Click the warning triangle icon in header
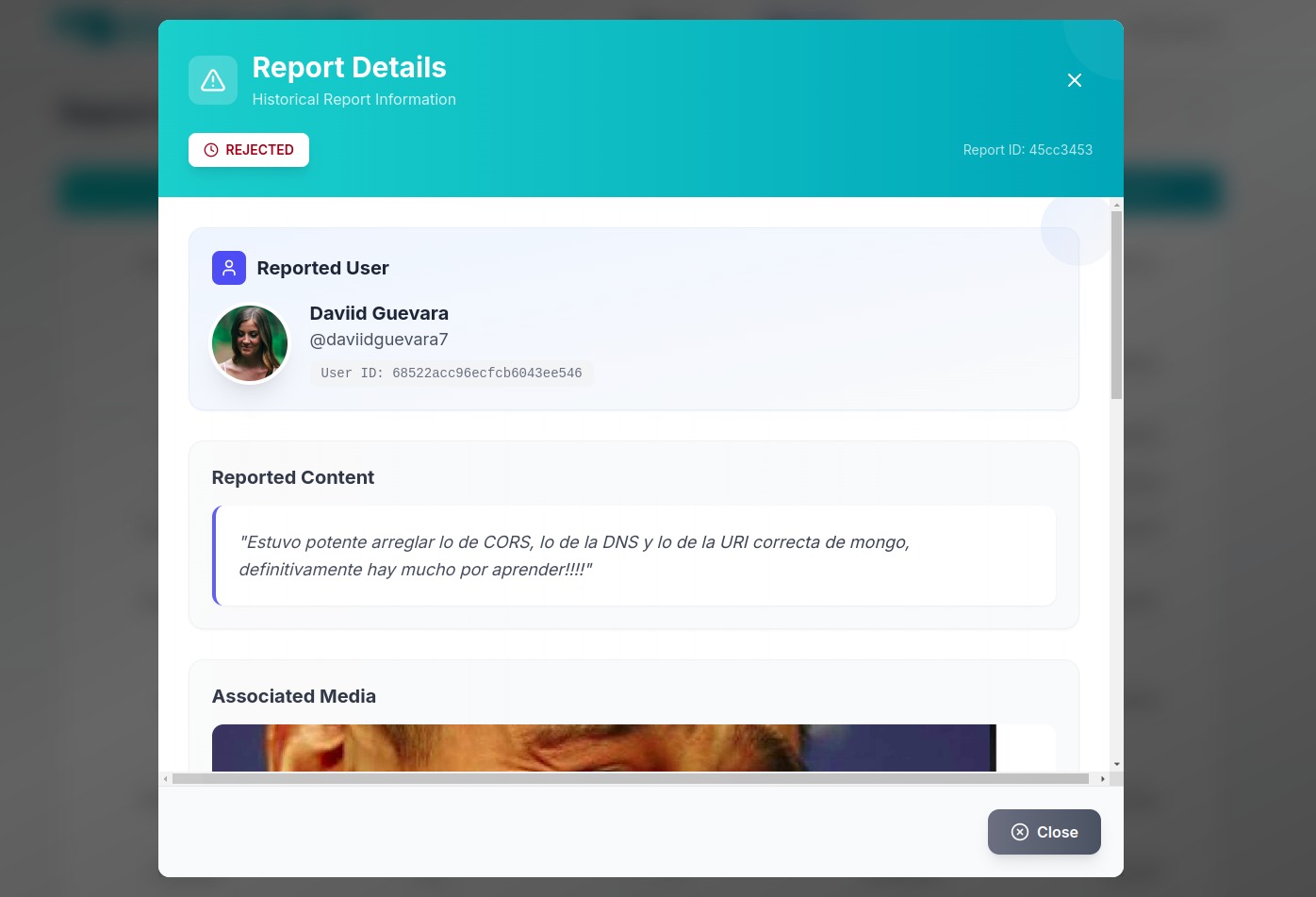Screen dimensions: 1316x897 [x=213, y=80]
